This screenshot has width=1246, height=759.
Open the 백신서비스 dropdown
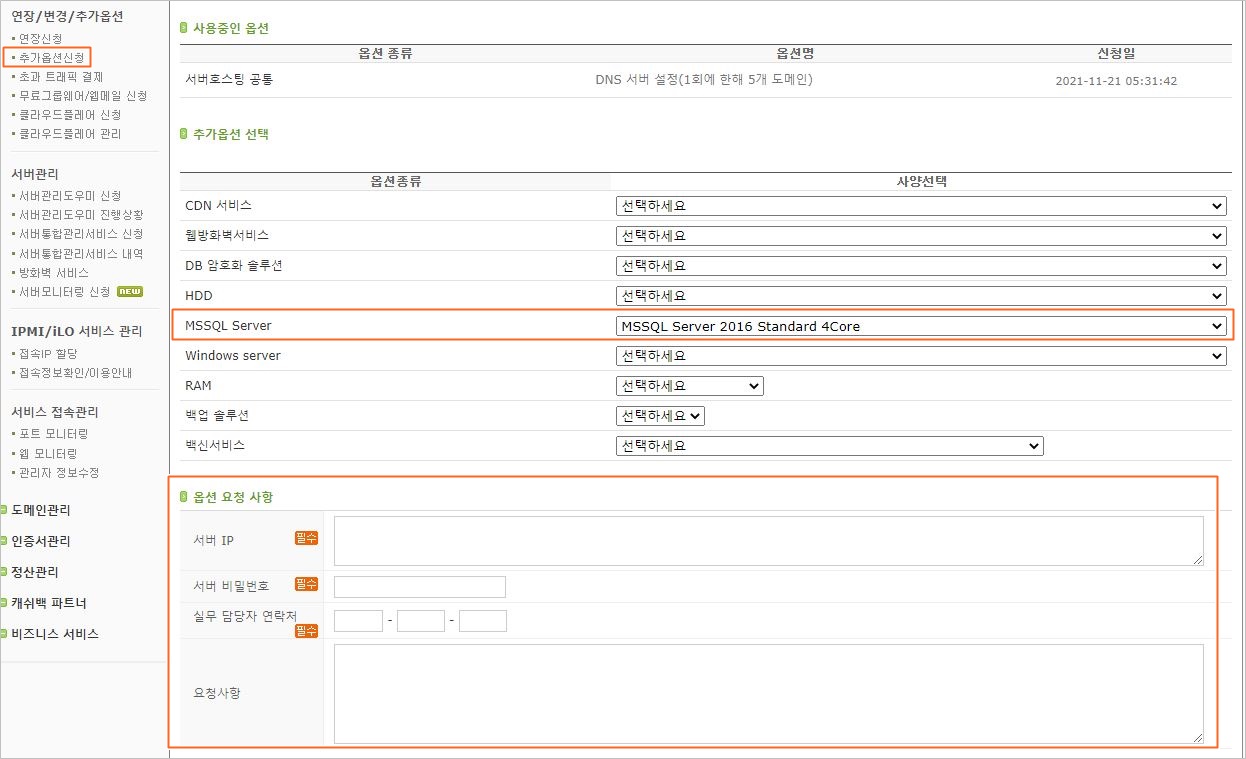(829, 446)
